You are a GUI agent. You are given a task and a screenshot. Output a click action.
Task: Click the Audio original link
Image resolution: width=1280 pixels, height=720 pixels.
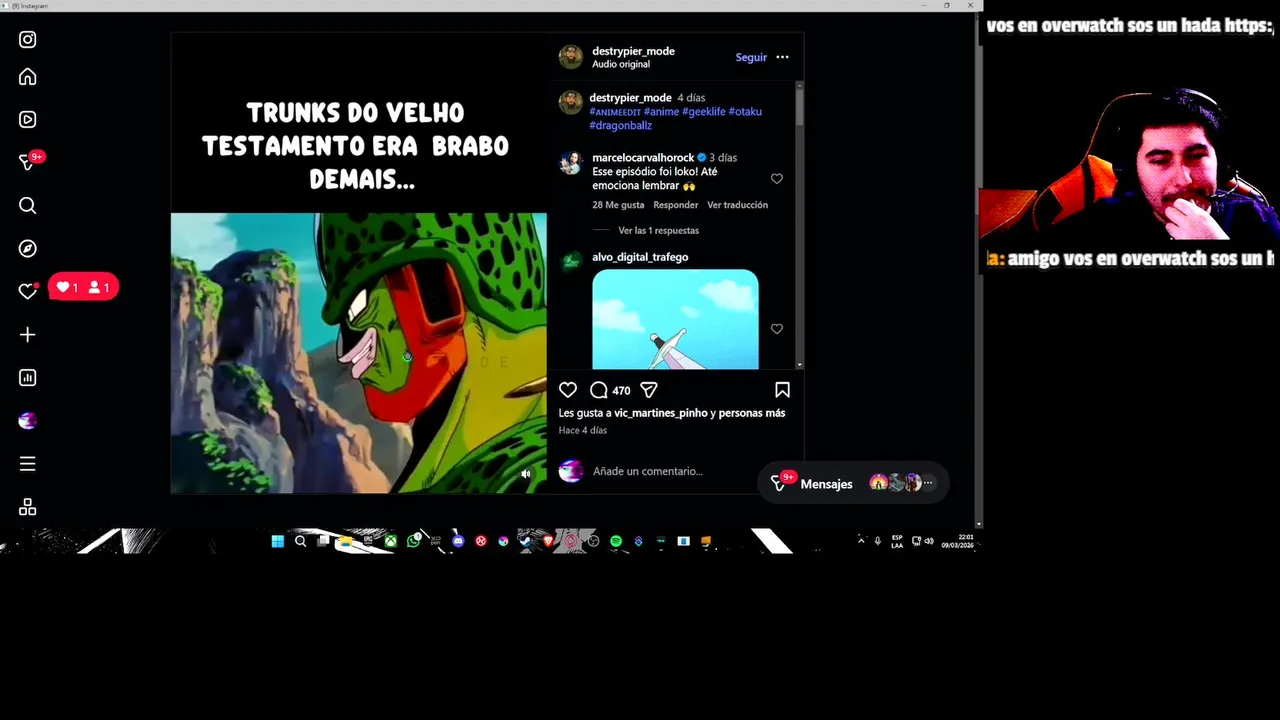(x=621, y=64)
